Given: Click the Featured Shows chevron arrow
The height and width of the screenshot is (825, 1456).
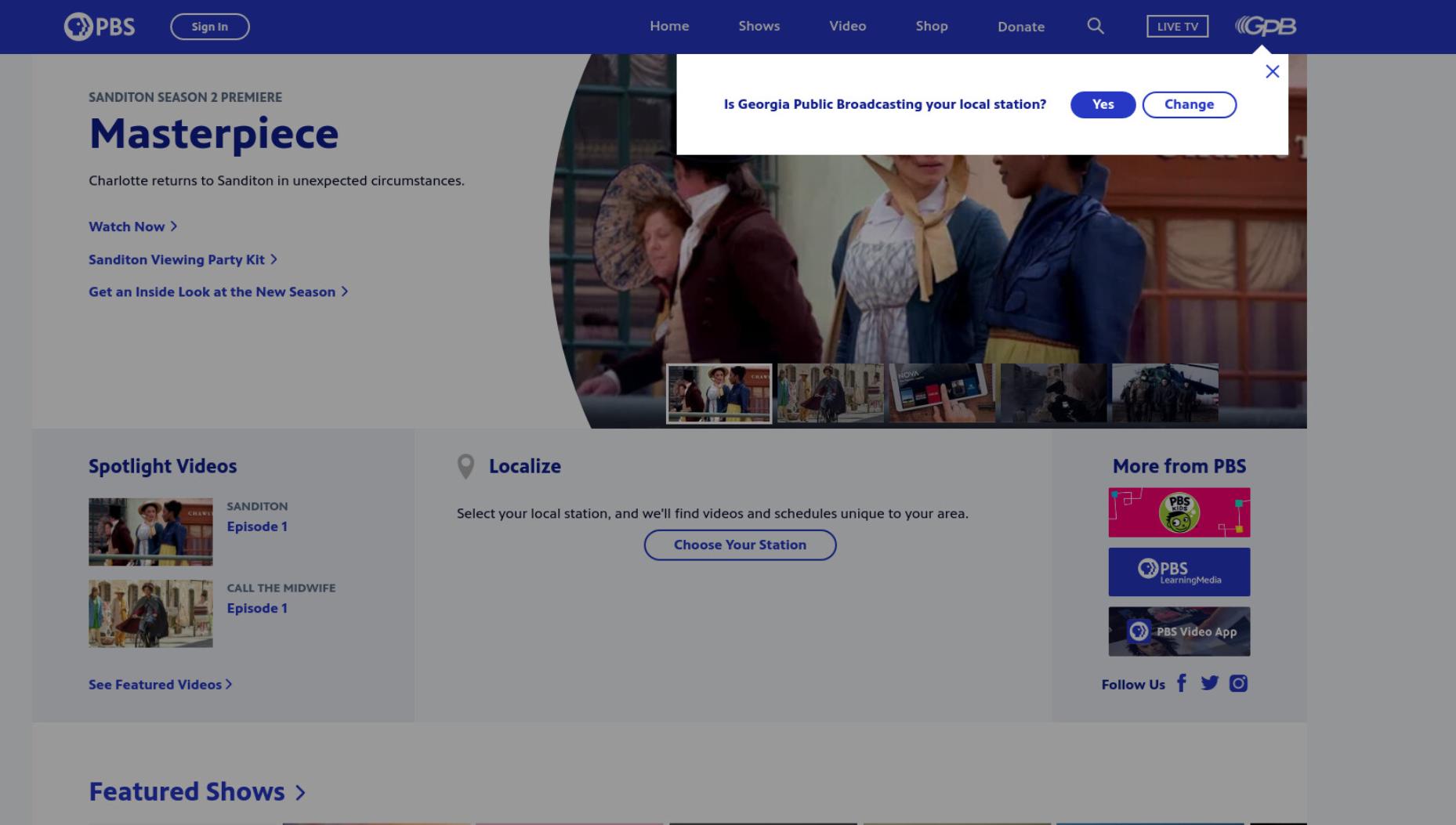Looking at the screenshot, I should coord(300,793).
